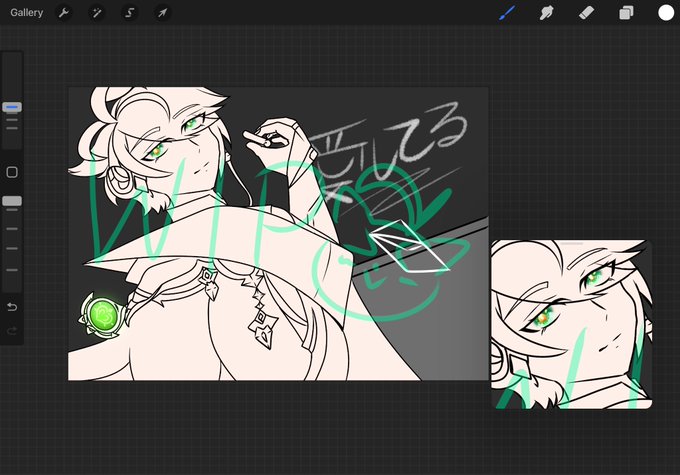
Task: Open the Adjustments magic wand menu
Action: 96,13
